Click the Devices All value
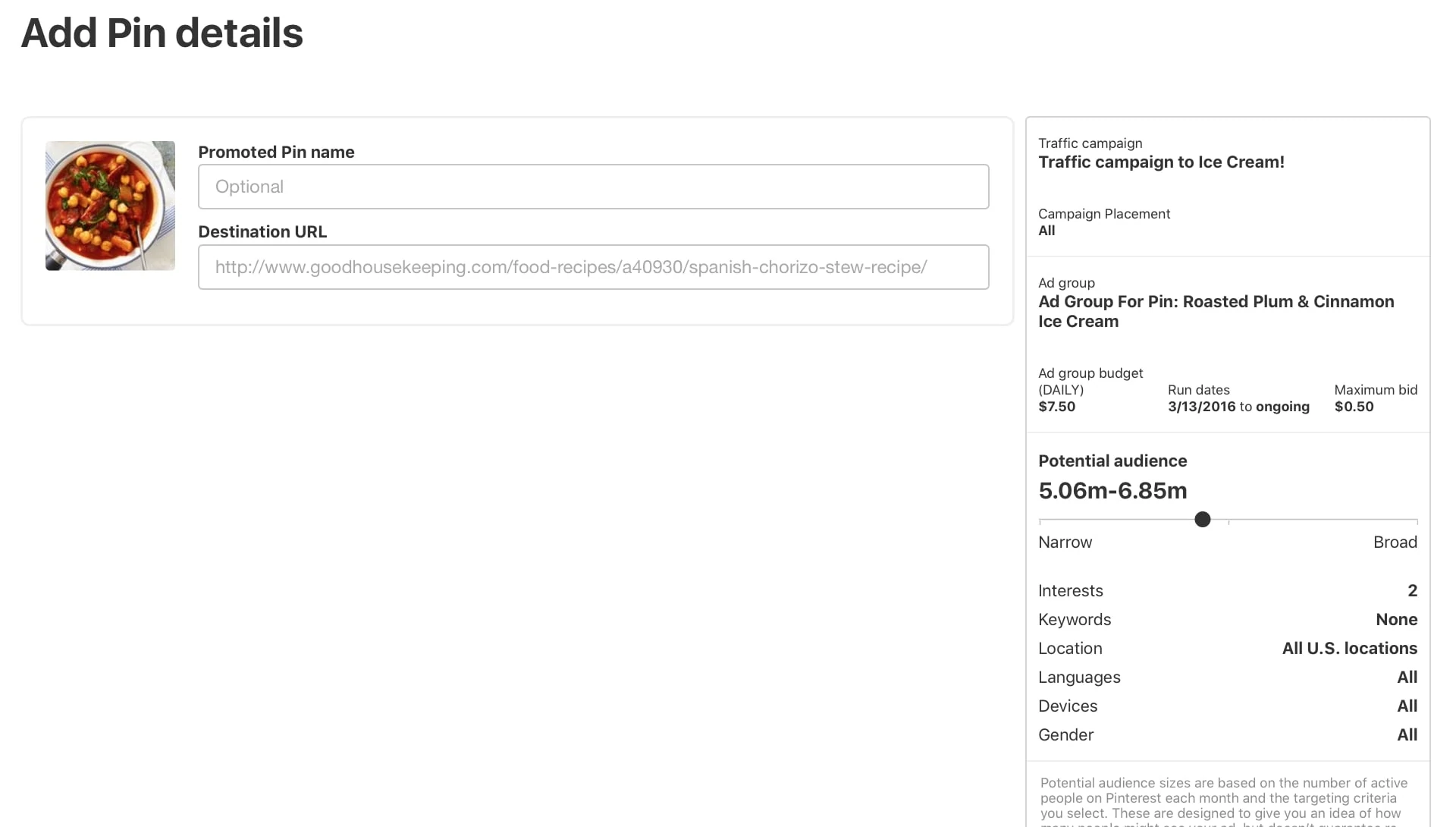The width and height of the screenshot is (1456, 827). pos(1407,706)
